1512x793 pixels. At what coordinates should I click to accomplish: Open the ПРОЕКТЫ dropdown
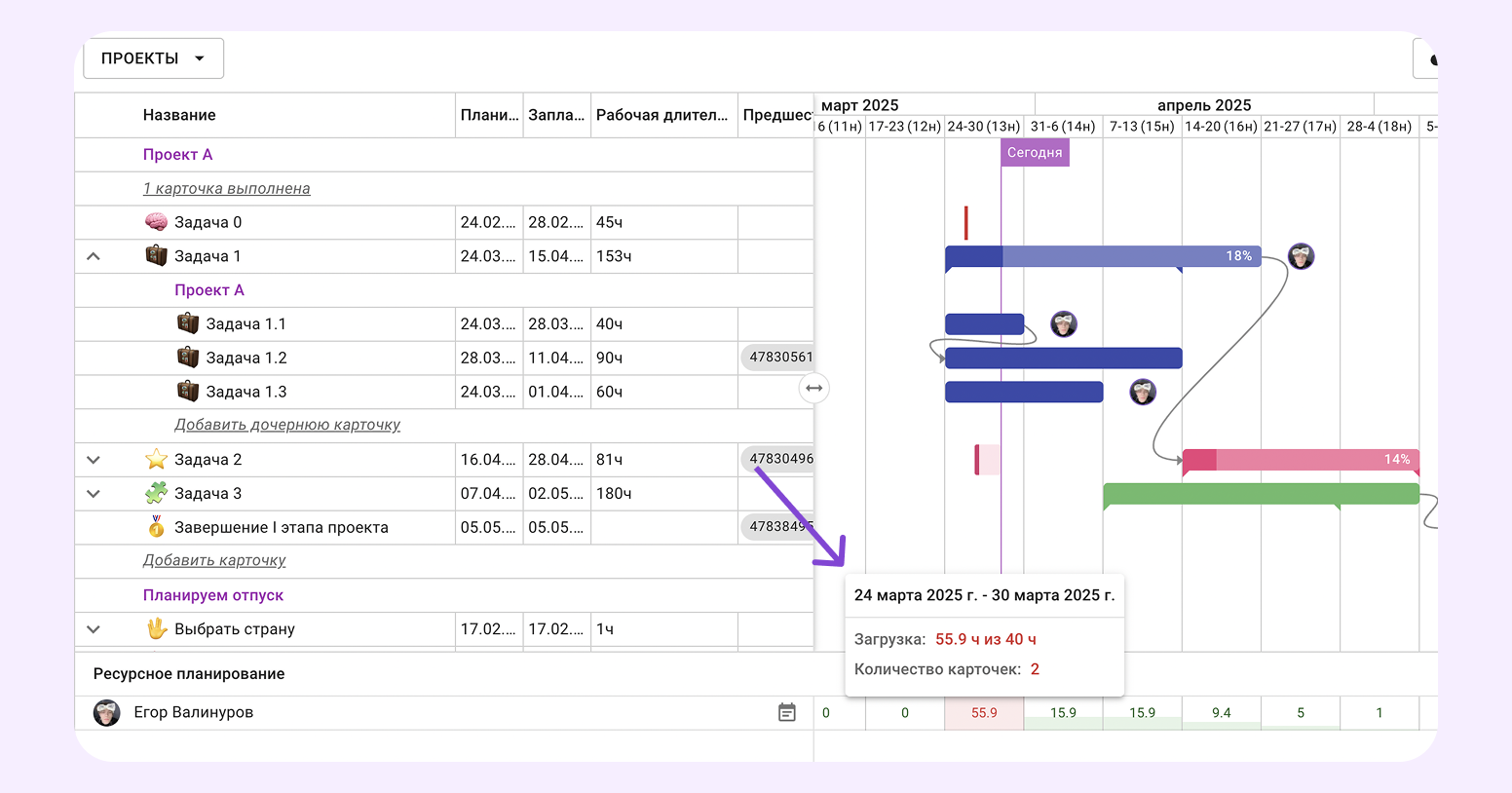[154, 58]
